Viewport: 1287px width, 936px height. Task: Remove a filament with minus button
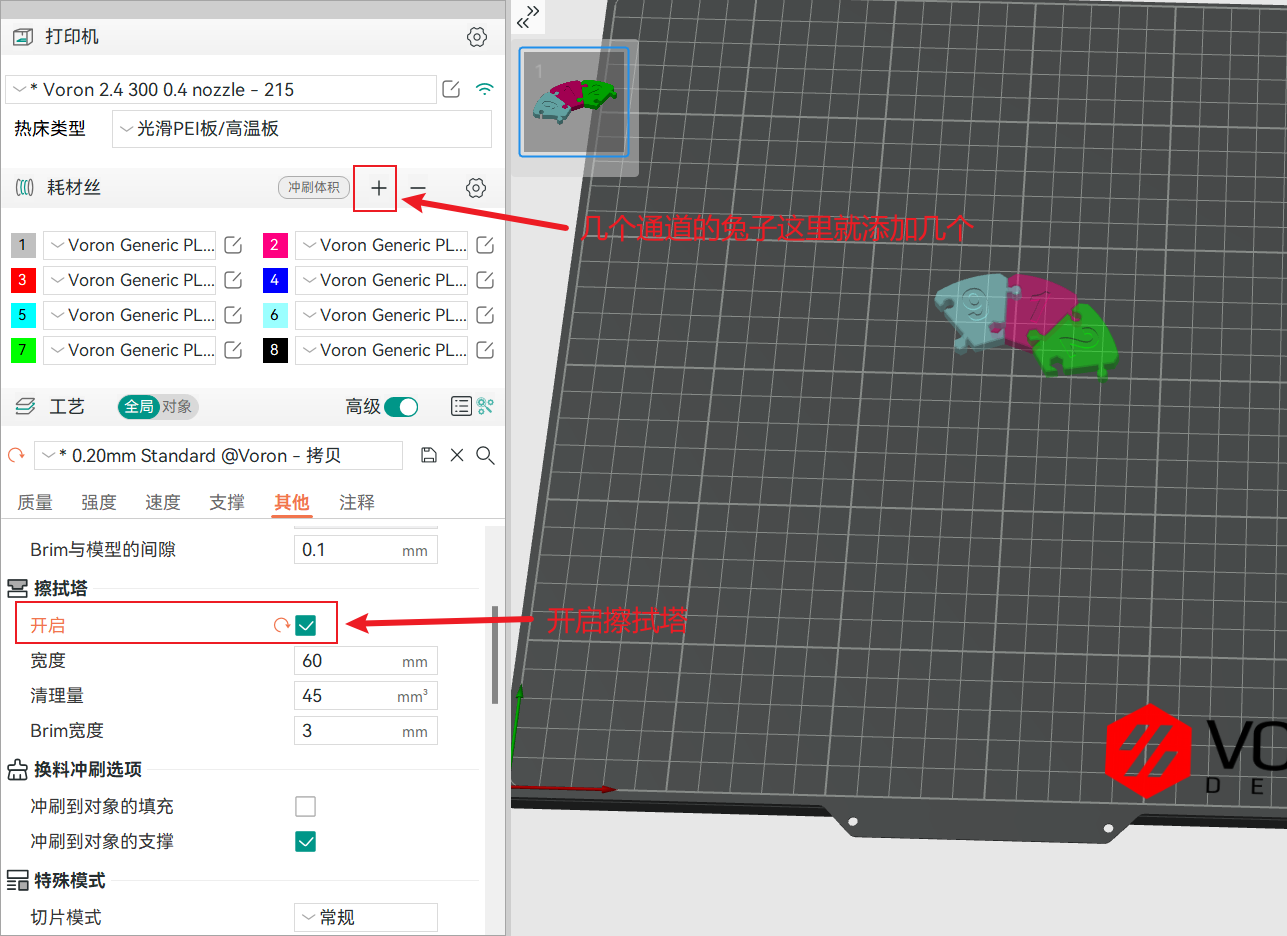(x=418, y=188)
